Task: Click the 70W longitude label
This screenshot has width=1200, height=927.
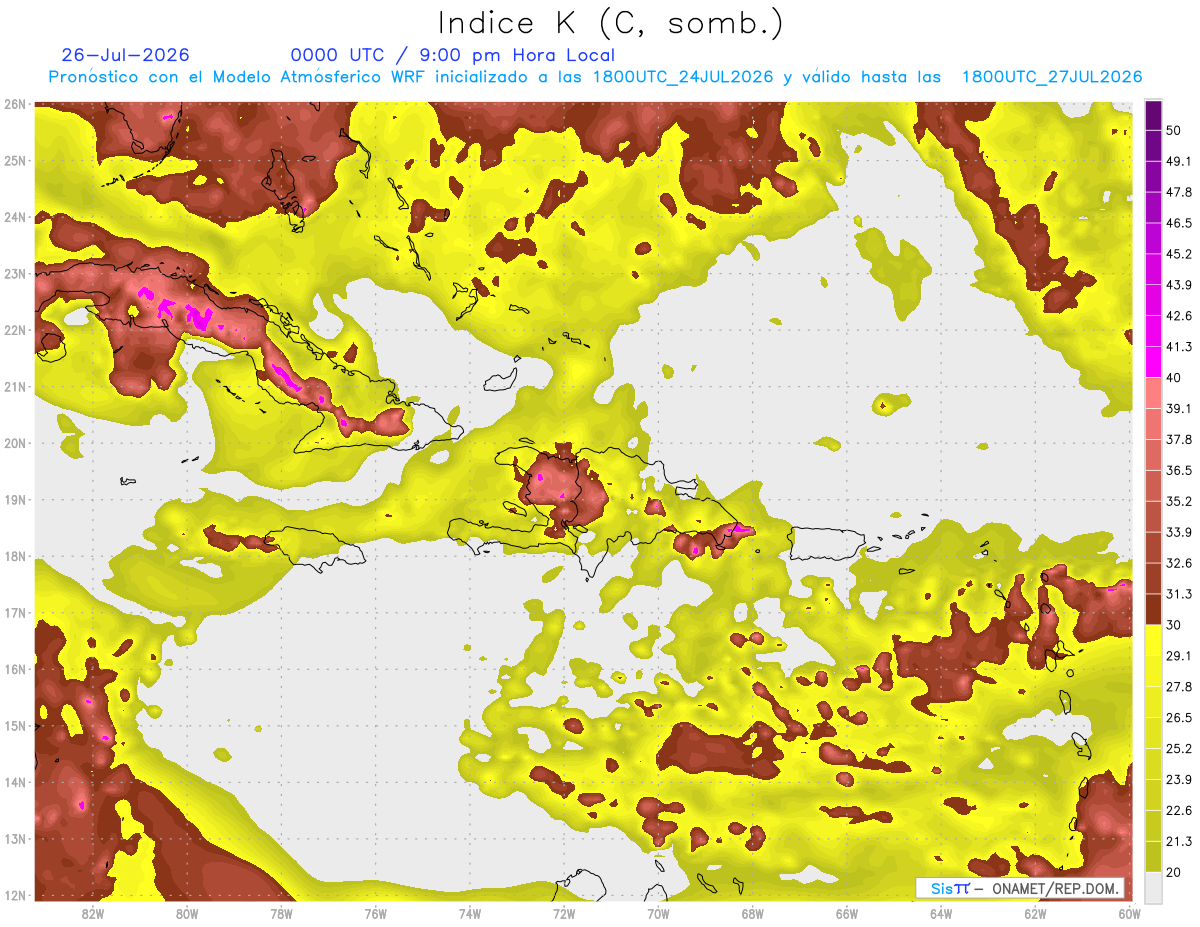Action: point(658,914)
